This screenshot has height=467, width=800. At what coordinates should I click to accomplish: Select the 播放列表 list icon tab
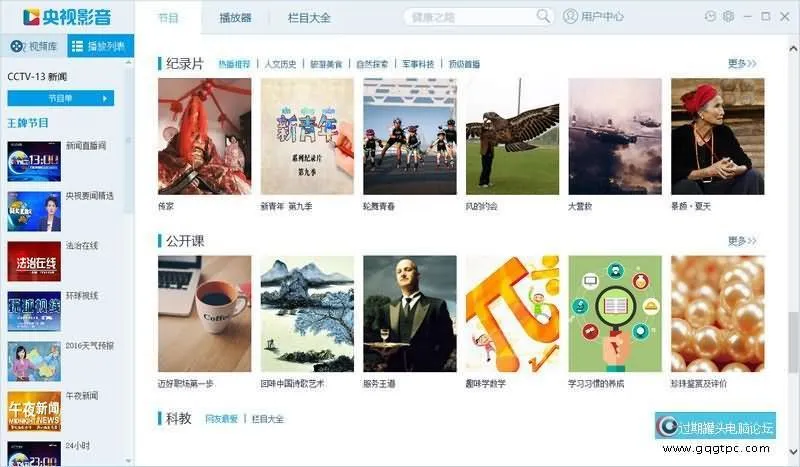tap(101, 46)
